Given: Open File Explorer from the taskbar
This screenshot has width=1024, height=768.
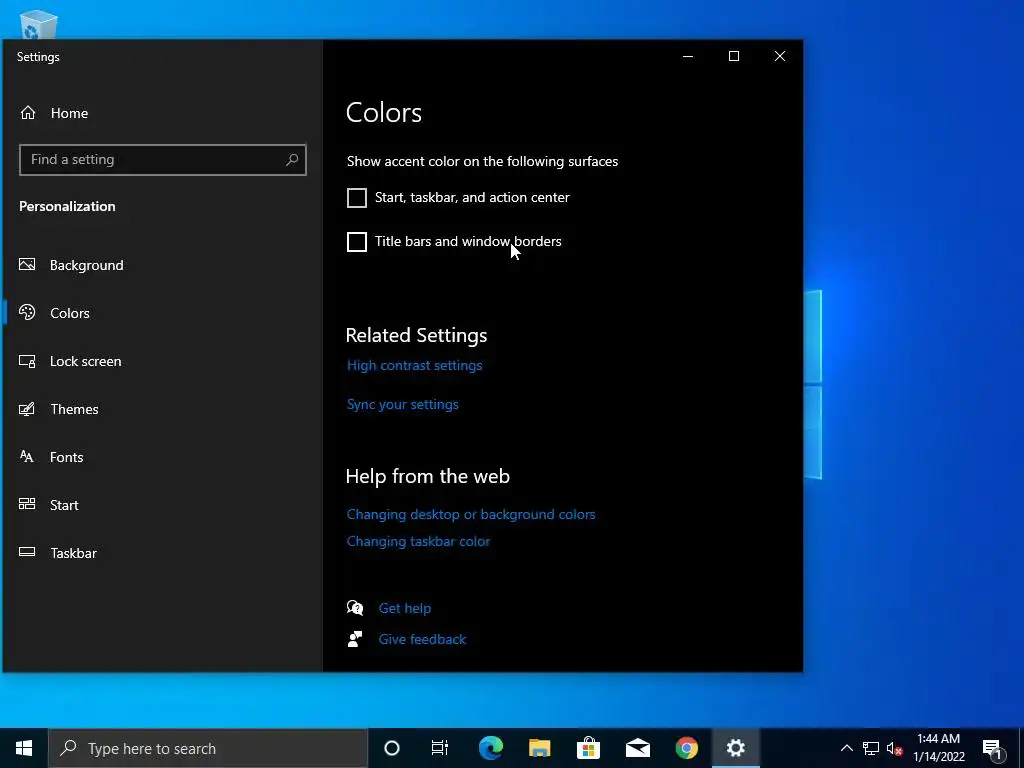Looking at the screenshot, I should (539, 748).
